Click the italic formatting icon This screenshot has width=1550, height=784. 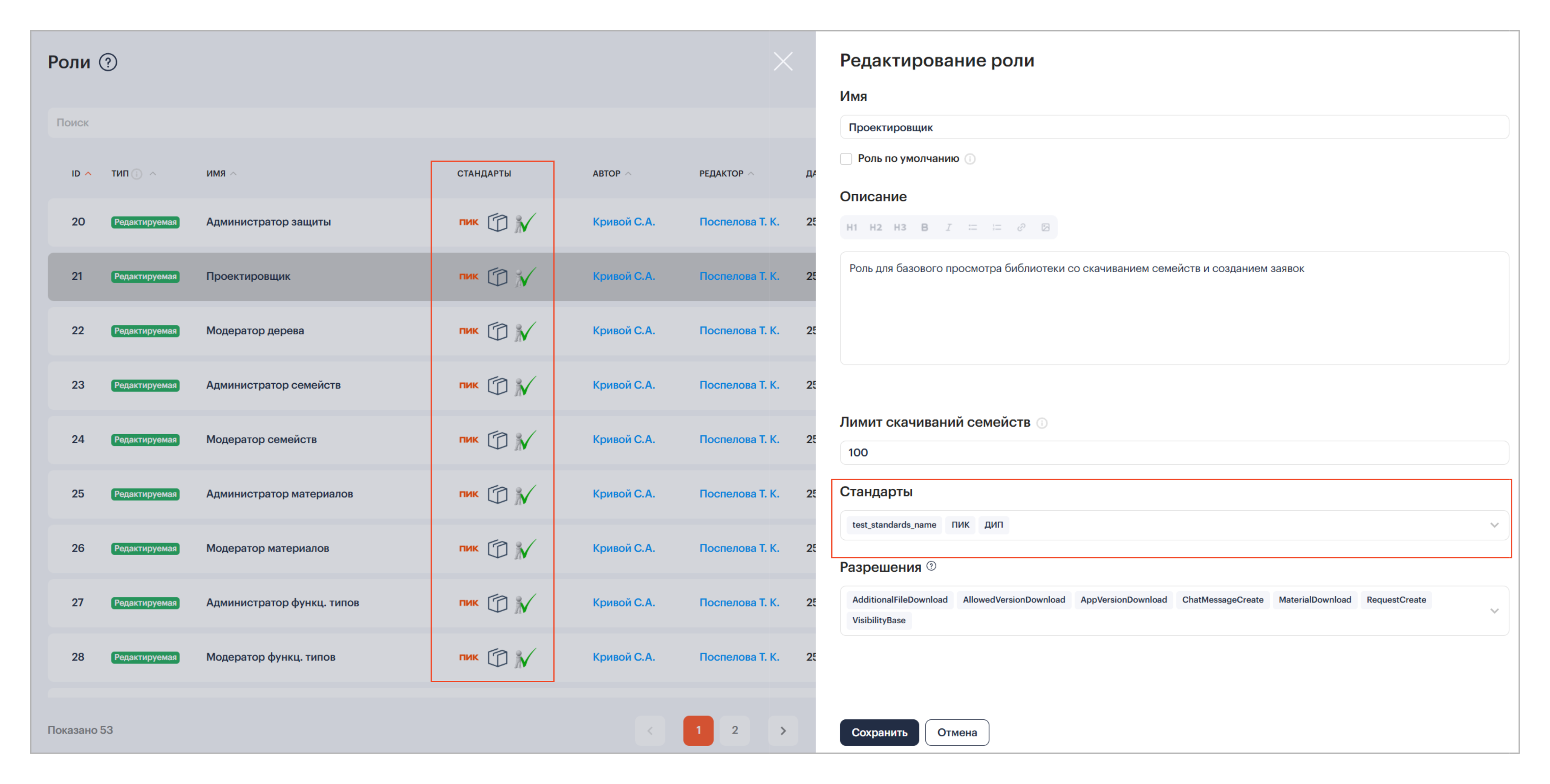coord(948,227)
